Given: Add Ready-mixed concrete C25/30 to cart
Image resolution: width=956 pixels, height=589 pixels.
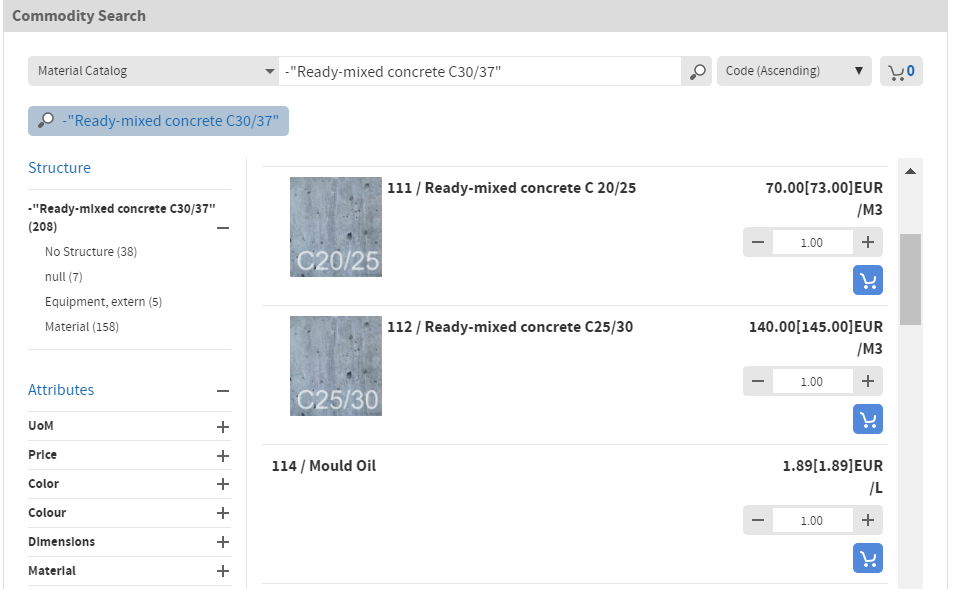Looking at the screenshot, I should click(868, 419).
